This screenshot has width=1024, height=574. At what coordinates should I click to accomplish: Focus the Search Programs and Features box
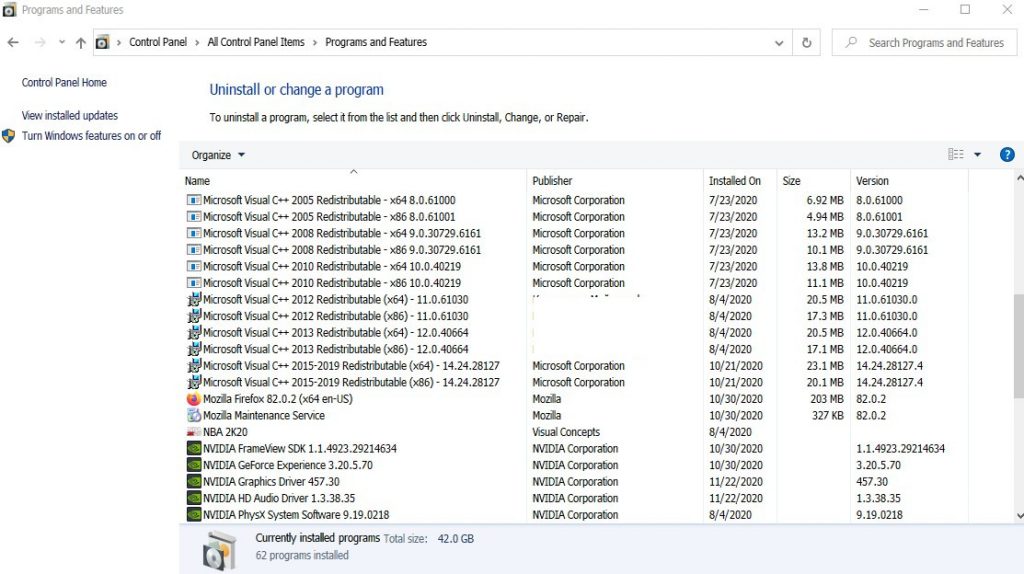click(925, 42)
